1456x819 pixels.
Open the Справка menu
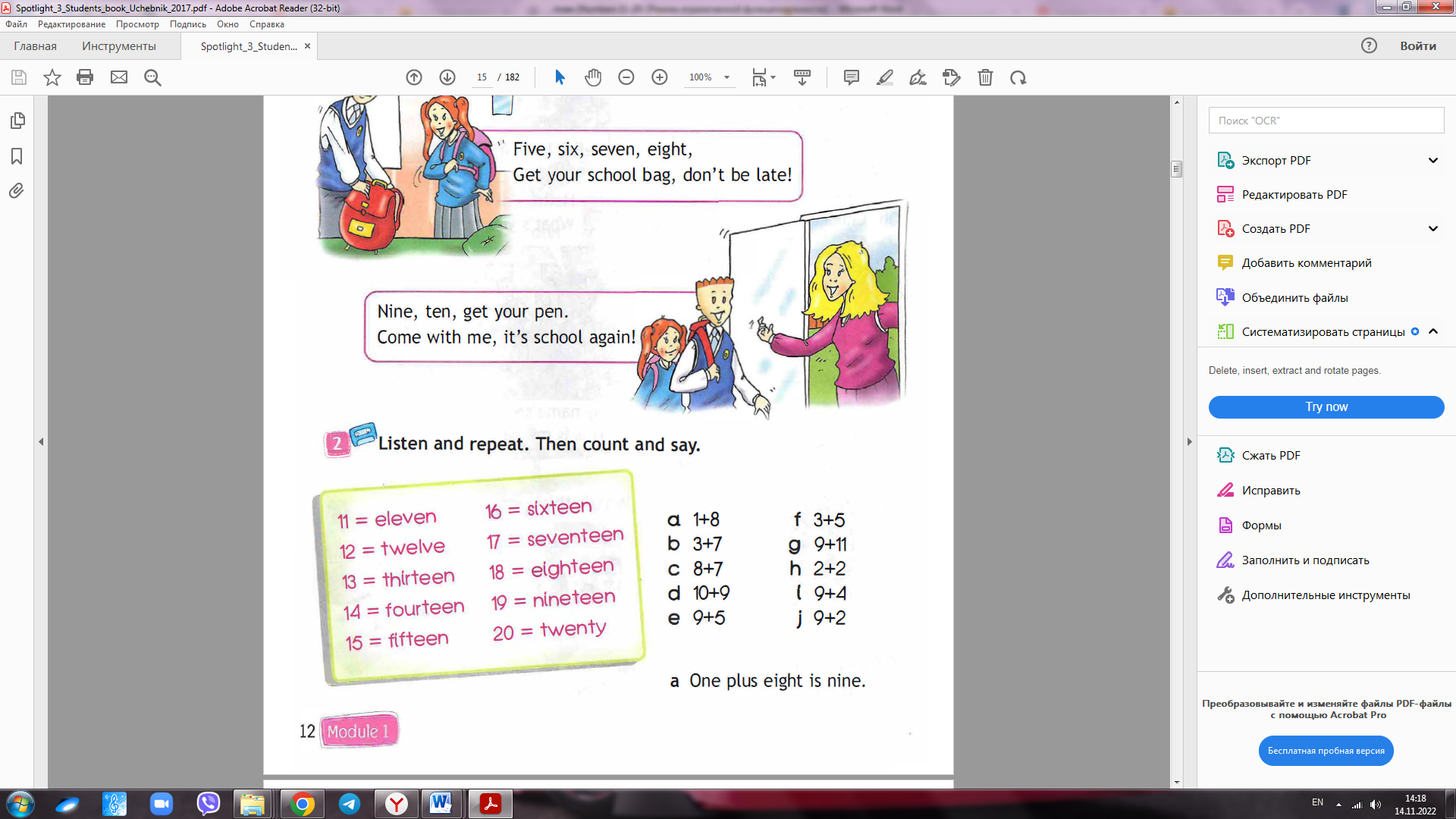(267, 24)
